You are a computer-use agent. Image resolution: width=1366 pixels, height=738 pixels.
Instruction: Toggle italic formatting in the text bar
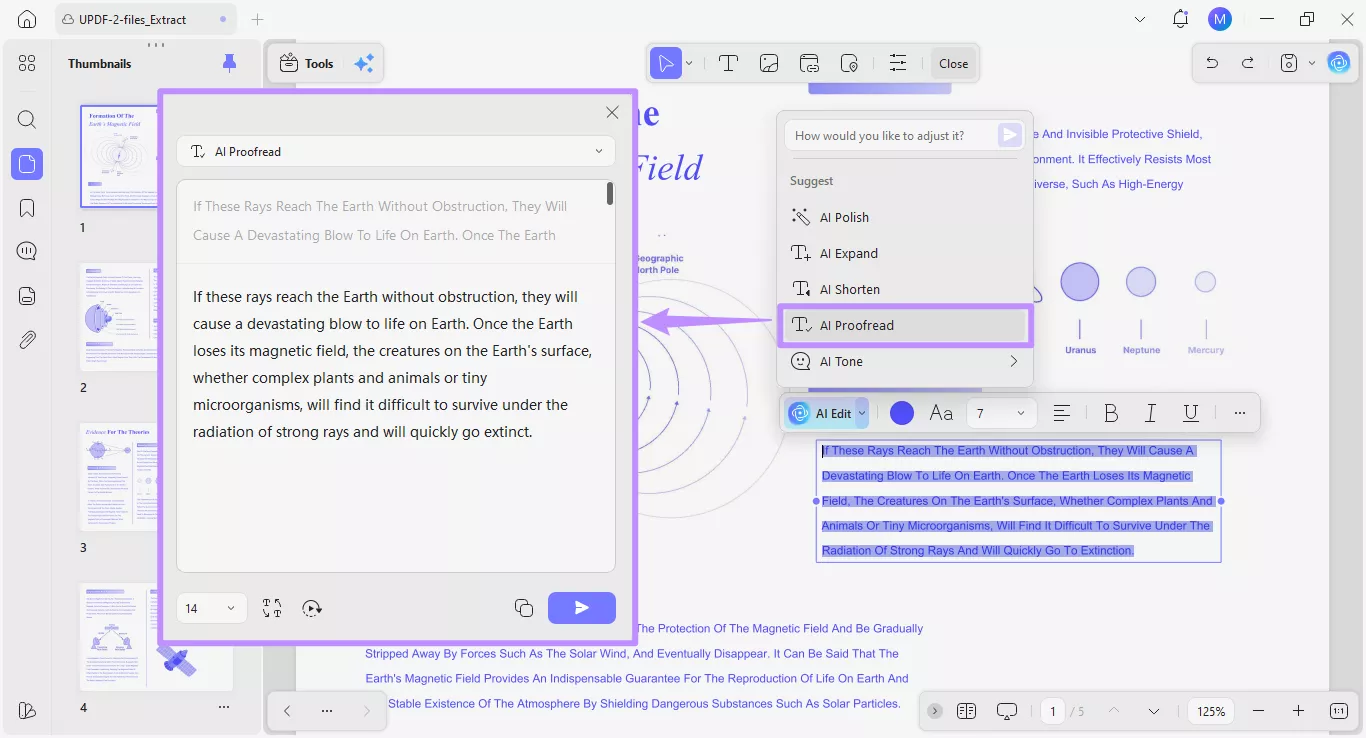[x=1150, y=412]
